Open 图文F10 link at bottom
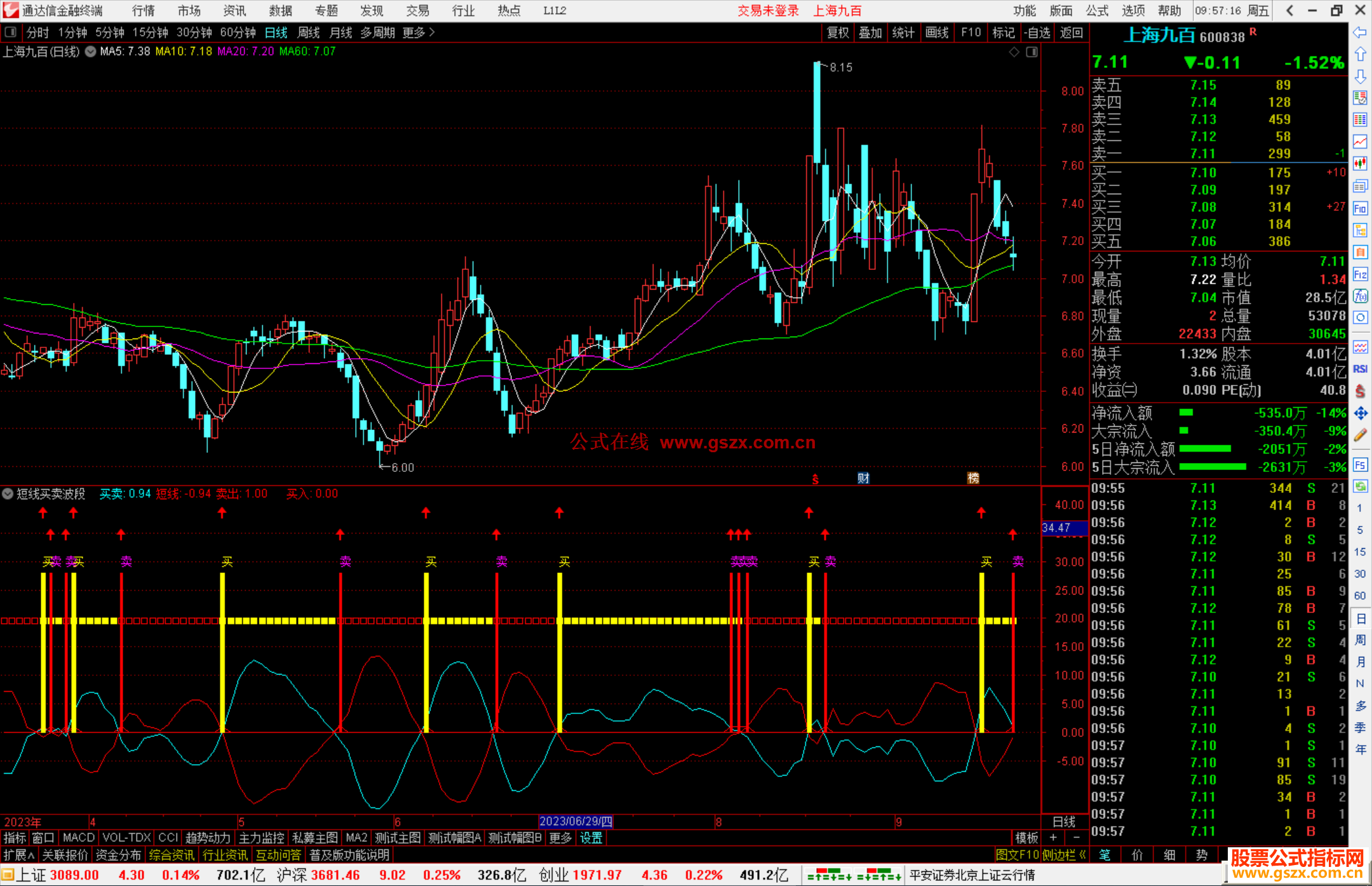The width and height of the screenshot is (1372, 886). pyautogui.click(x=1018, y=855)
